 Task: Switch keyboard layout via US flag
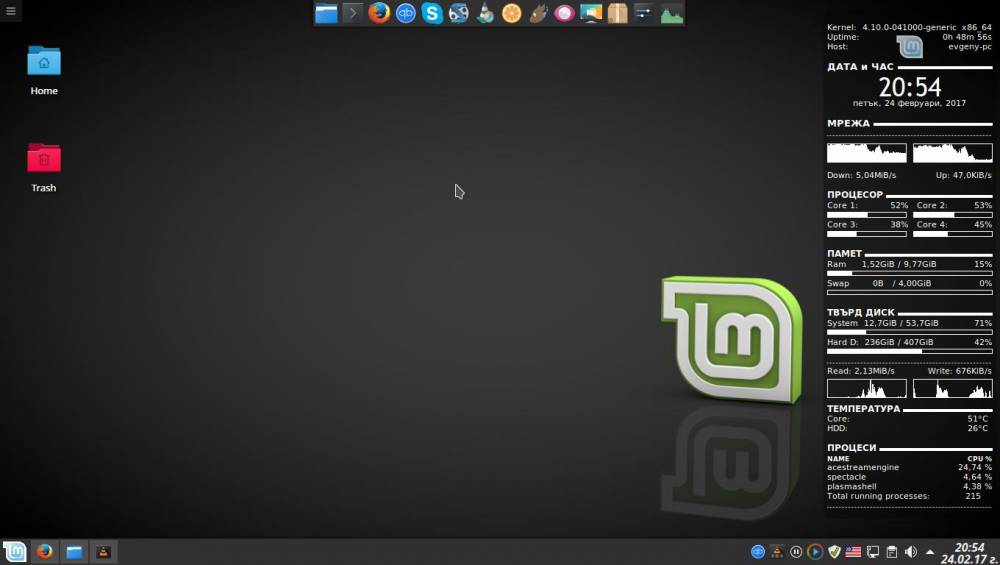(x=853, y=552)
